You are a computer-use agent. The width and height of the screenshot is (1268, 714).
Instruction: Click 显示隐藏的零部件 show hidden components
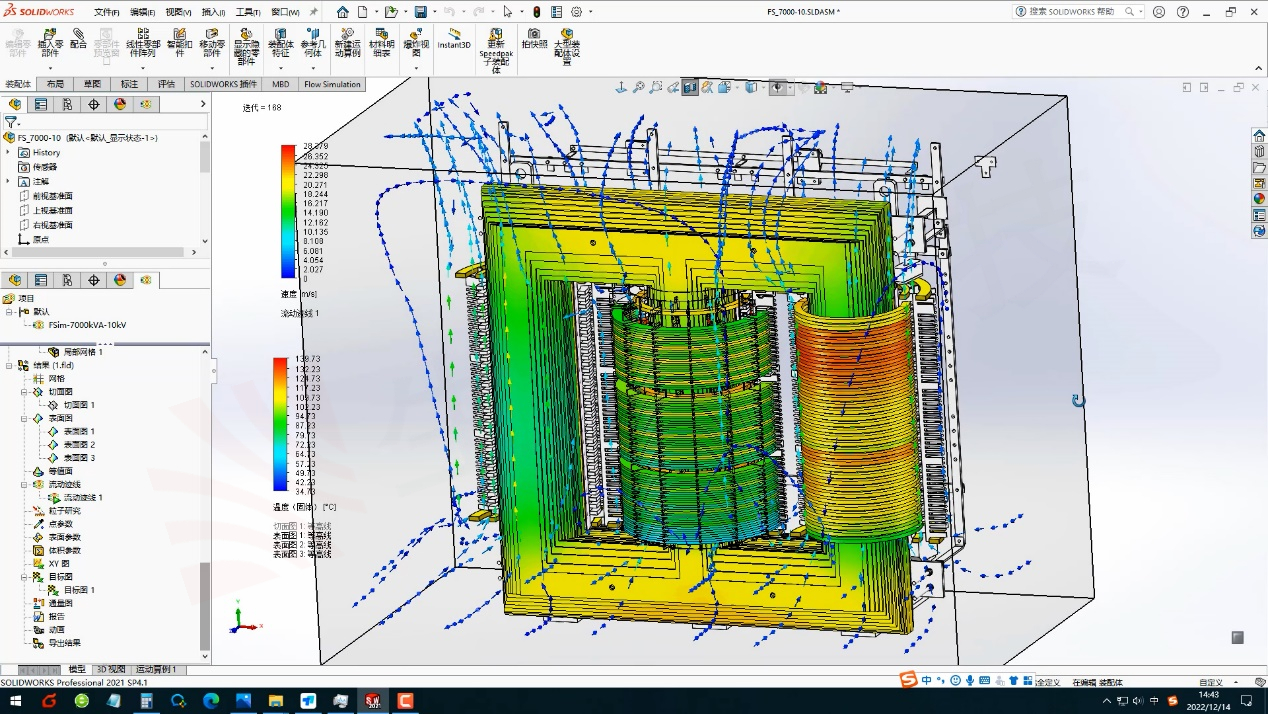(246, 47)
